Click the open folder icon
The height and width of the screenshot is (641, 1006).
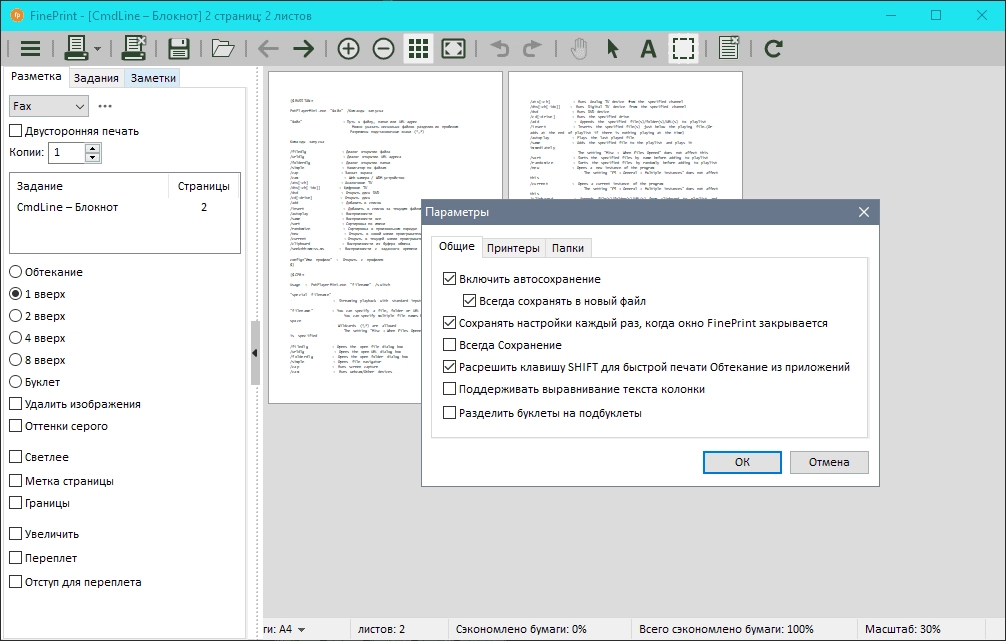coord(223,49)
